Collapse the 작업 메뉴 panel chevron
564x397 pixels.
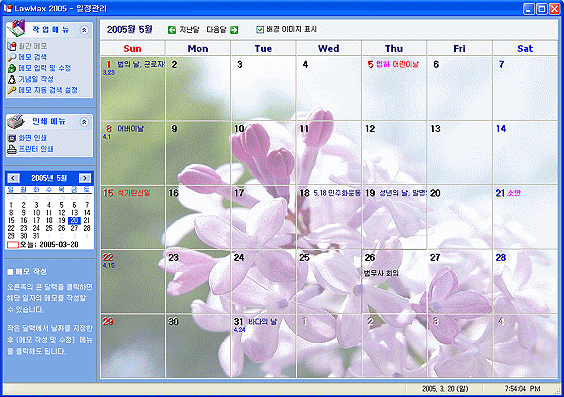point(84,30)
